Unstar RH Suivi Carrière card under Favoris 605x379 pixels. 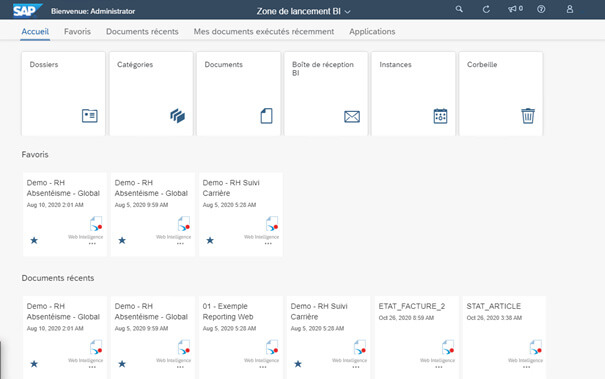210,240
